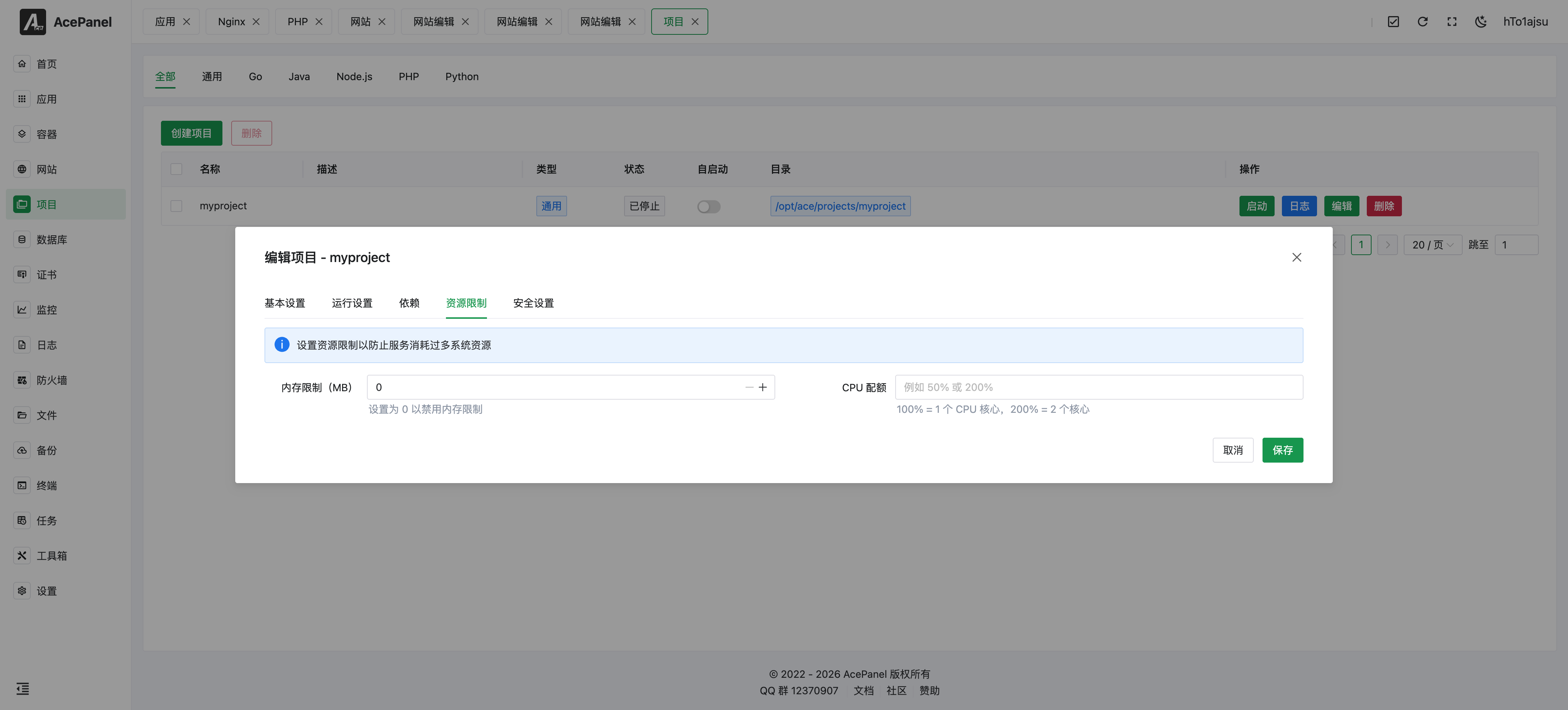Open the 20 / 页 page size dropdown
This screenshot has height=710, width=1568.
(x=1432, y=245)
